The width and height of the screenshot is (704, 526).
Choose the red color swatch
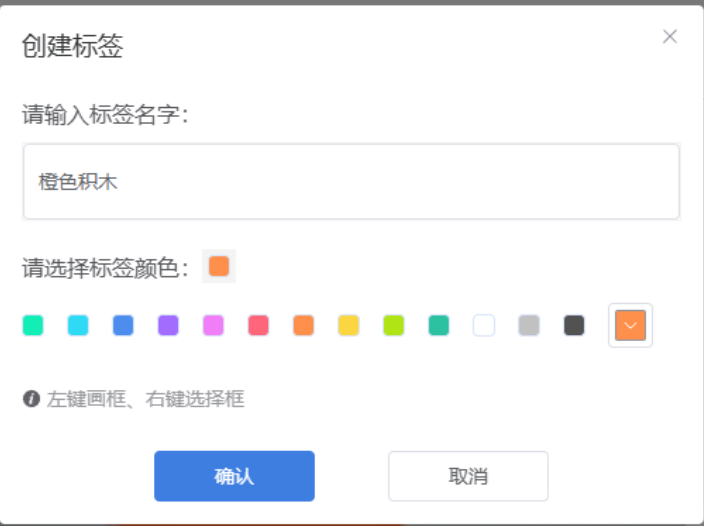tap(258, 325)
